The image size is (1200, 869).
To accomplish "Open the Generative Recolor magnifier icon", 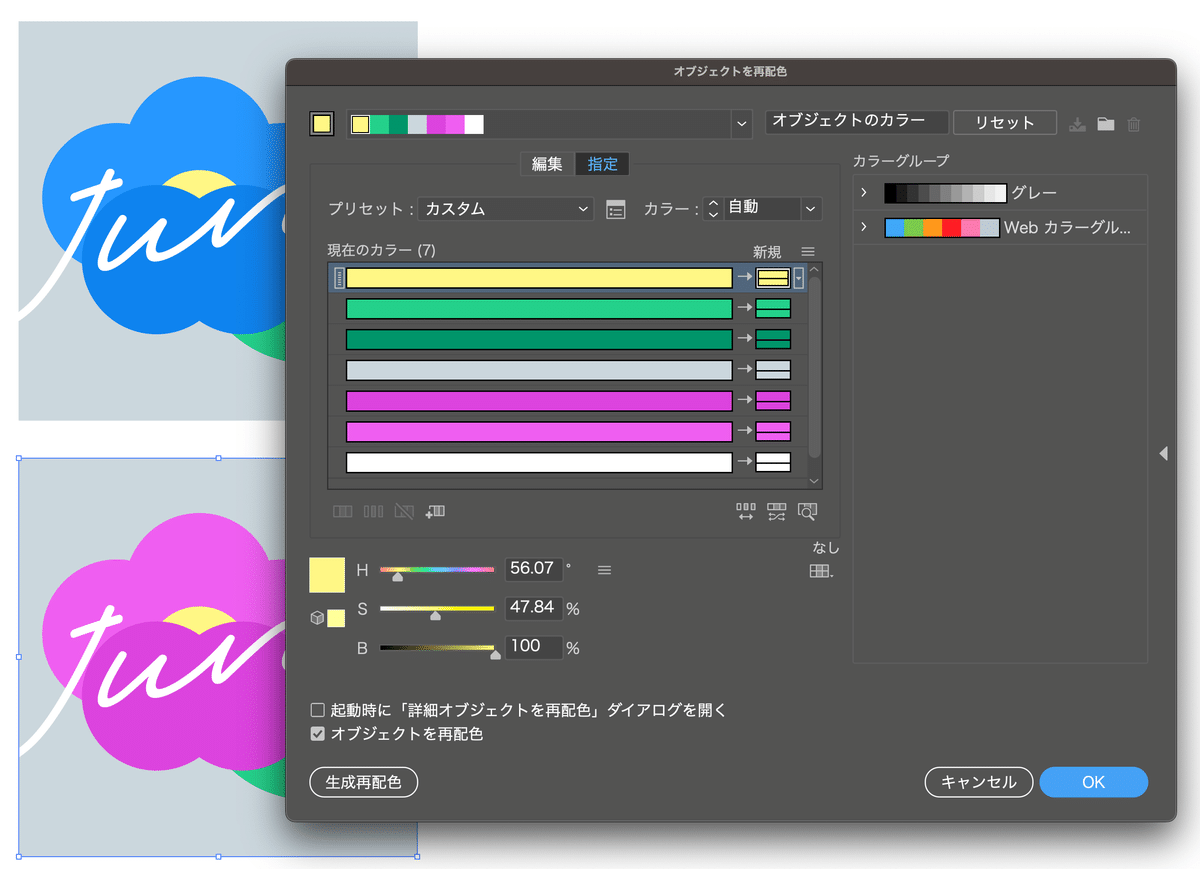I will click(808, 511).
